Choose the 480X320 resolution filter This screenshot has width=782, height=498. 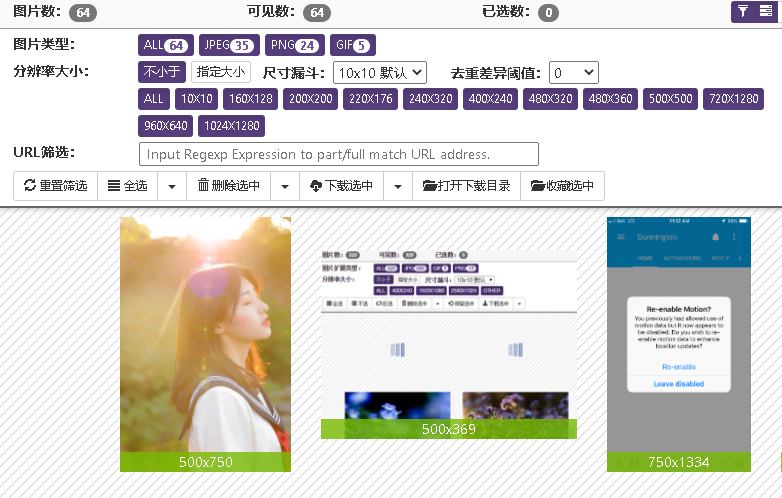(x=550, y=99)
